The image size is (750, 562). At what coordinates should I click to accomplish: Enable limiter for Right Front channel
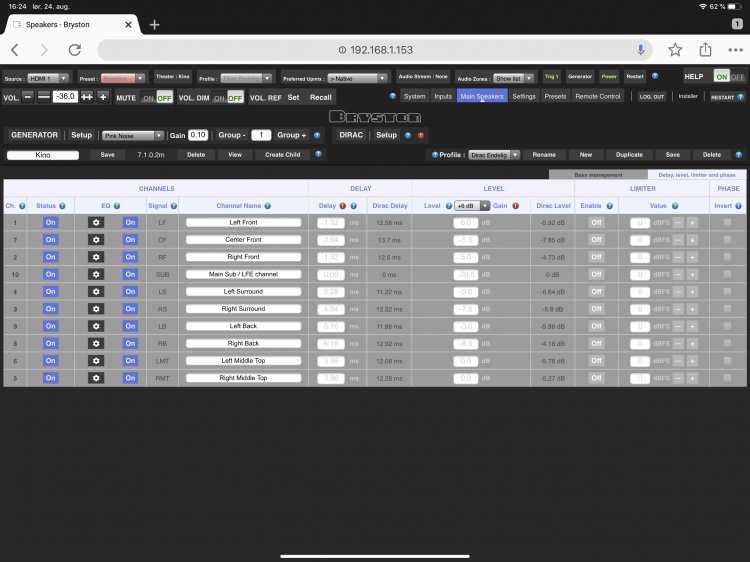[x=596, y=257]
